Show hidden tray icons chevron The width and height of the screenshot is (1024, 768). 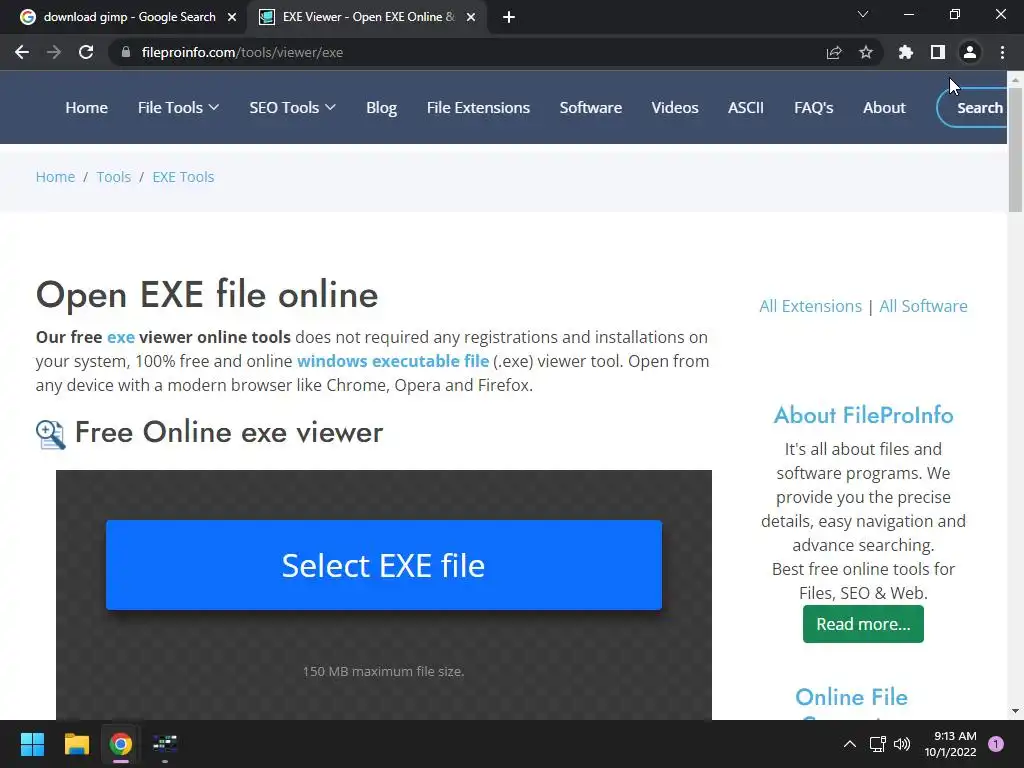[850, 744]
